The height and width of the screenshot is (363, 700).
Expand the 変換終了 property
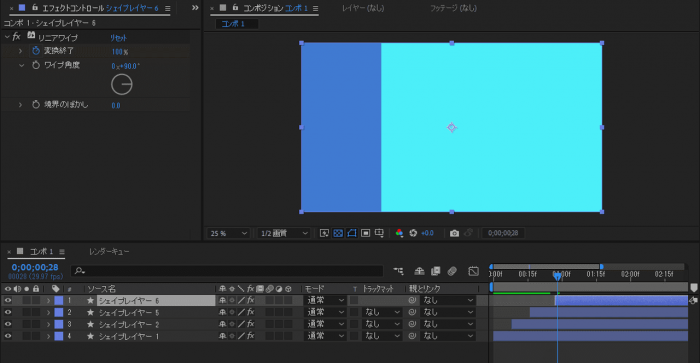pyautogui.click(x=20, y=51)
